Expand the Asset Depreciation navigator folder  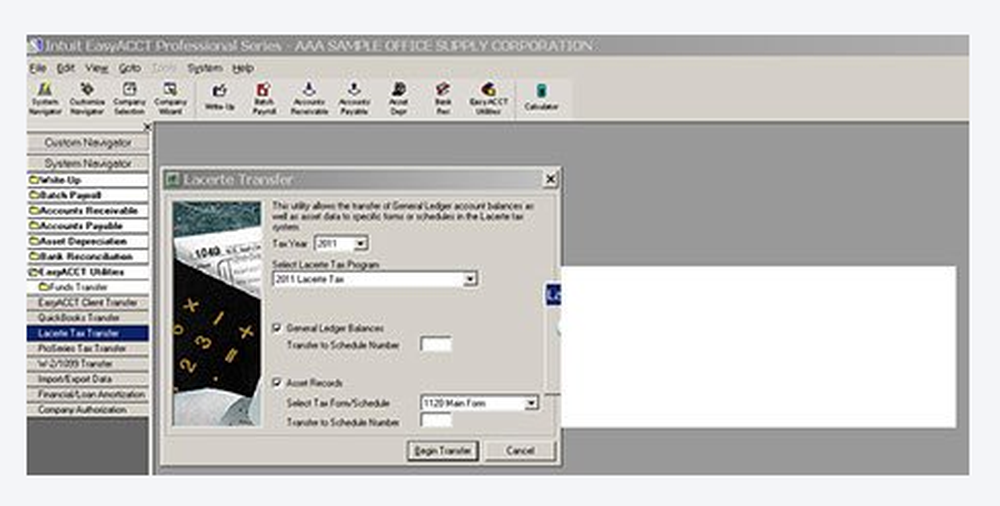tap(87, 241)
